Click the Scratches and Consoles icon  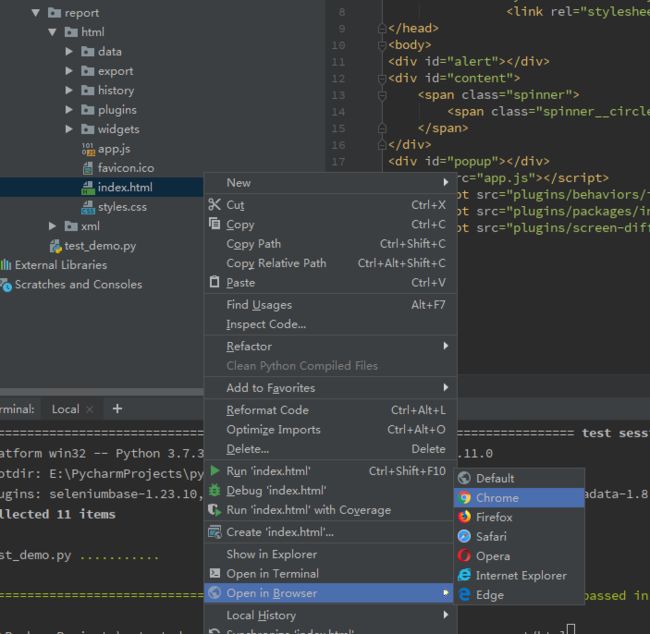(x=6, y=285)
